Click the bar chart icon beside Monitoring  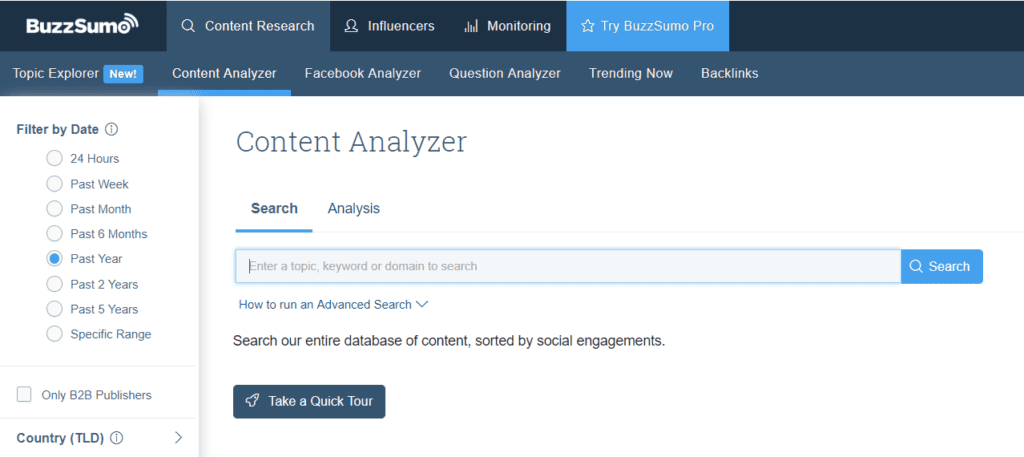(x=471, y=26)
